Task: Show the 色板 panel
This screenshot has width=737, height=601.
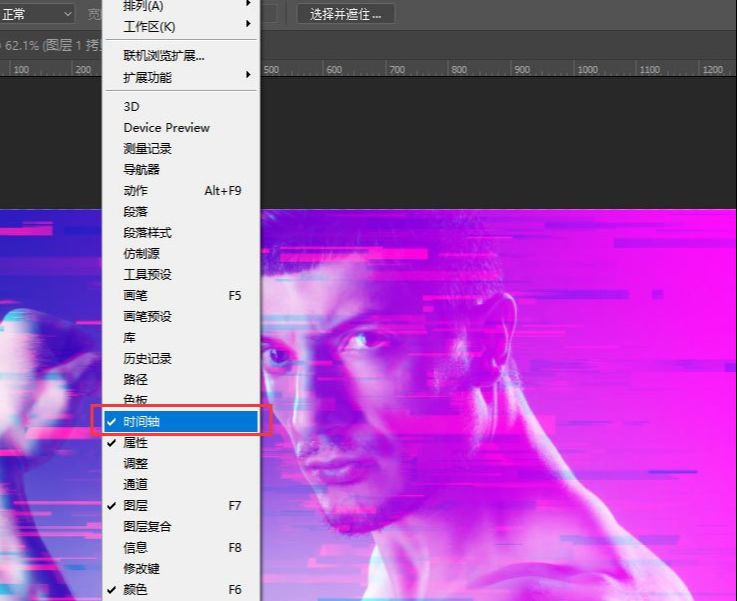Action: [181, 400]
